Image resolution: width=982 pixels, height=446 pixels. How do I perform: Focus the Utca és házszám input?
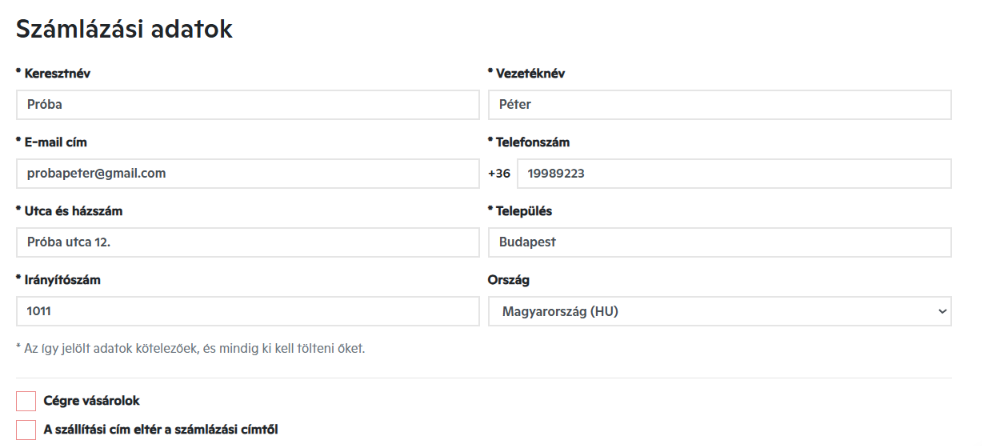pos(247,242)
